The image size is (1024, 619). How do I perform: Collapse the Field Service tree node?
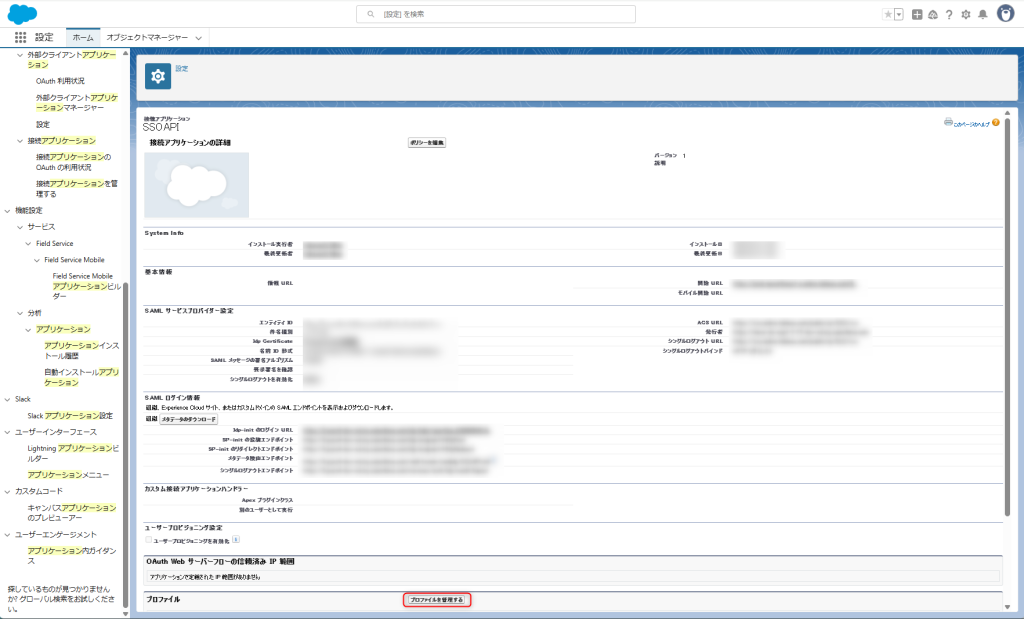tap(28, 244)
